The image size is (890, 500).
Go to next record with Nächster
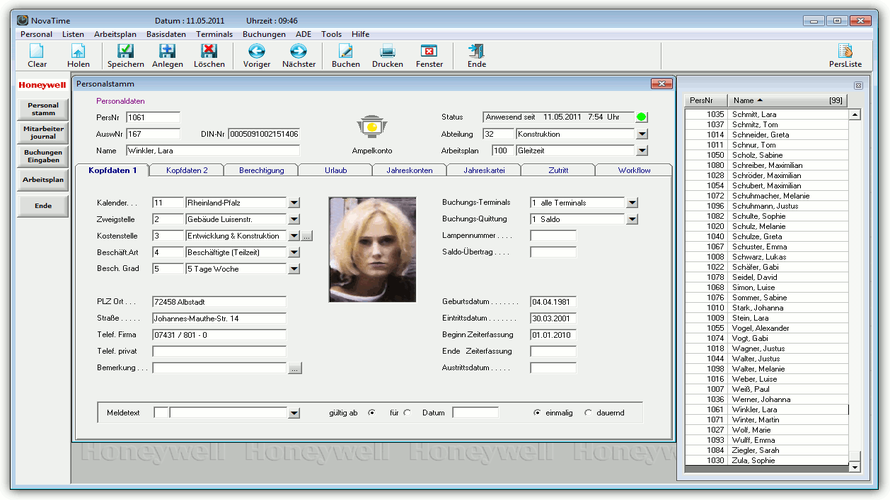(298, 52)
